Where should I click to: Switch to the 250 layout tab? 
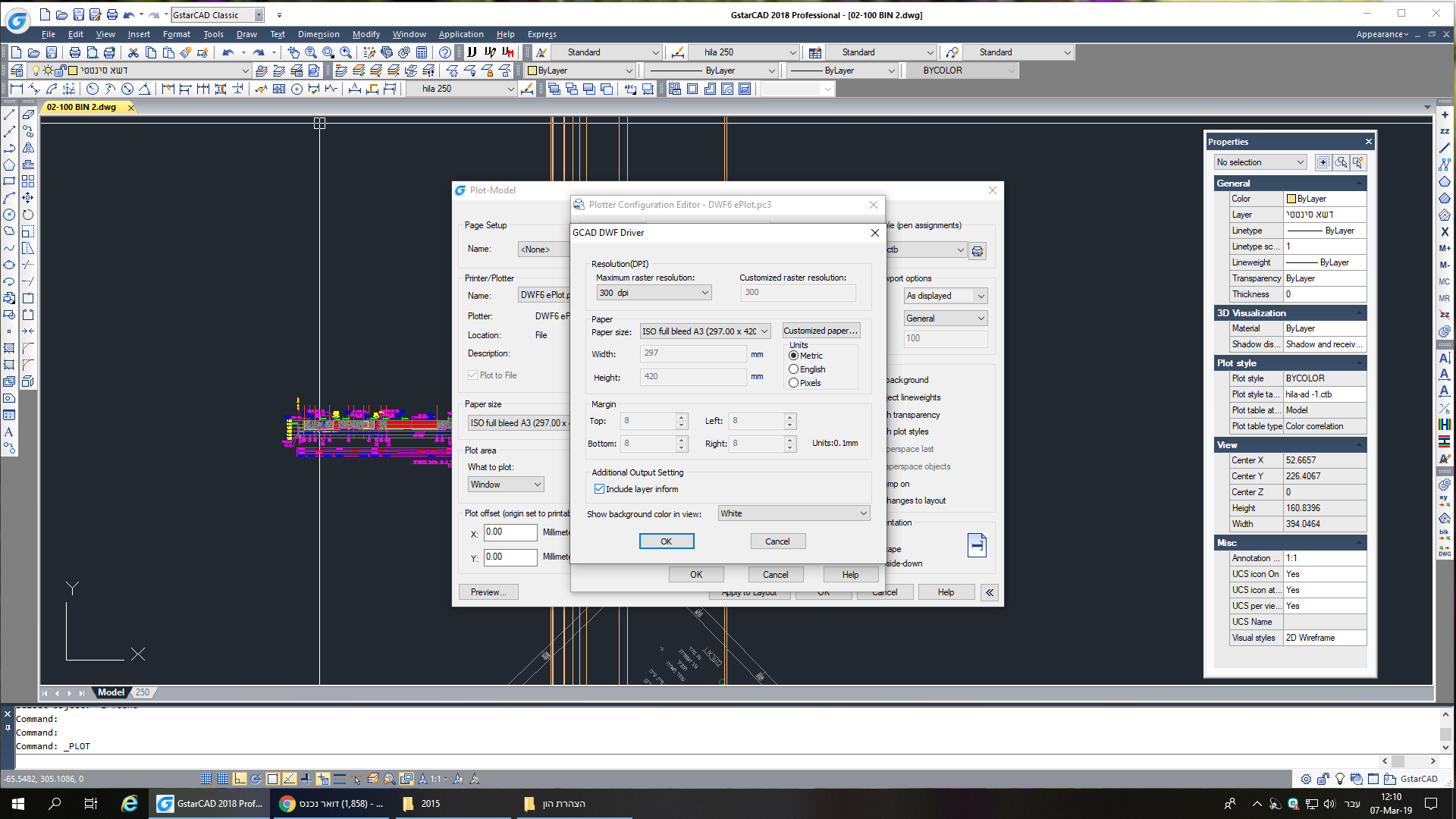[x=143, y=692]
